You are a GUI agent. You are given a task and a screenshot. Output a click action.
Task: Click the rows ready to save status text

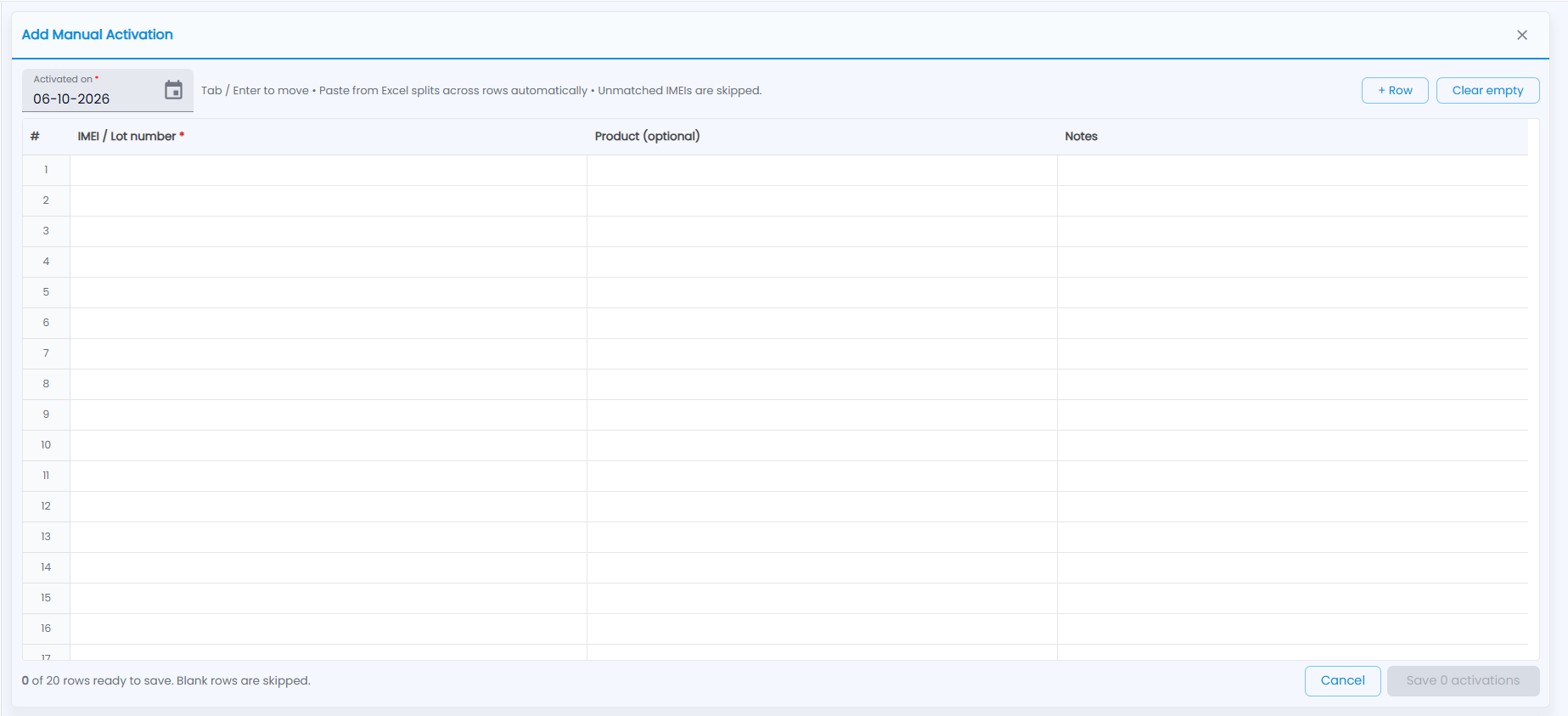click(x=166, y=680)
